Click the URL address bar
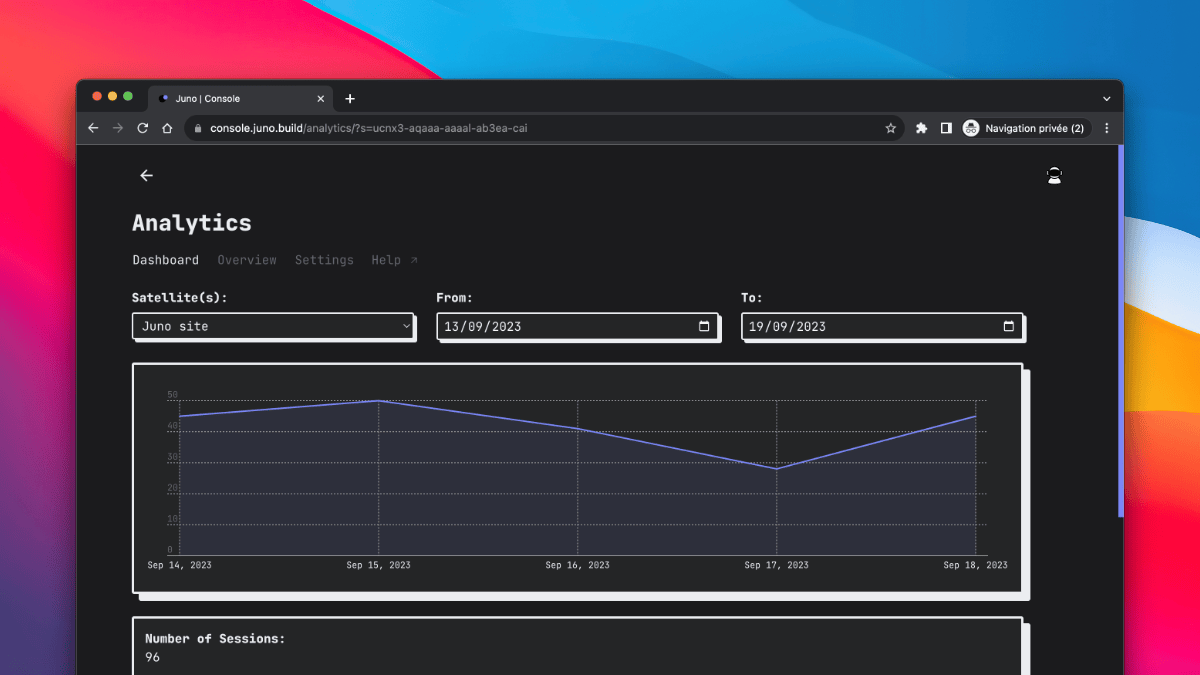 coord(540,128)
